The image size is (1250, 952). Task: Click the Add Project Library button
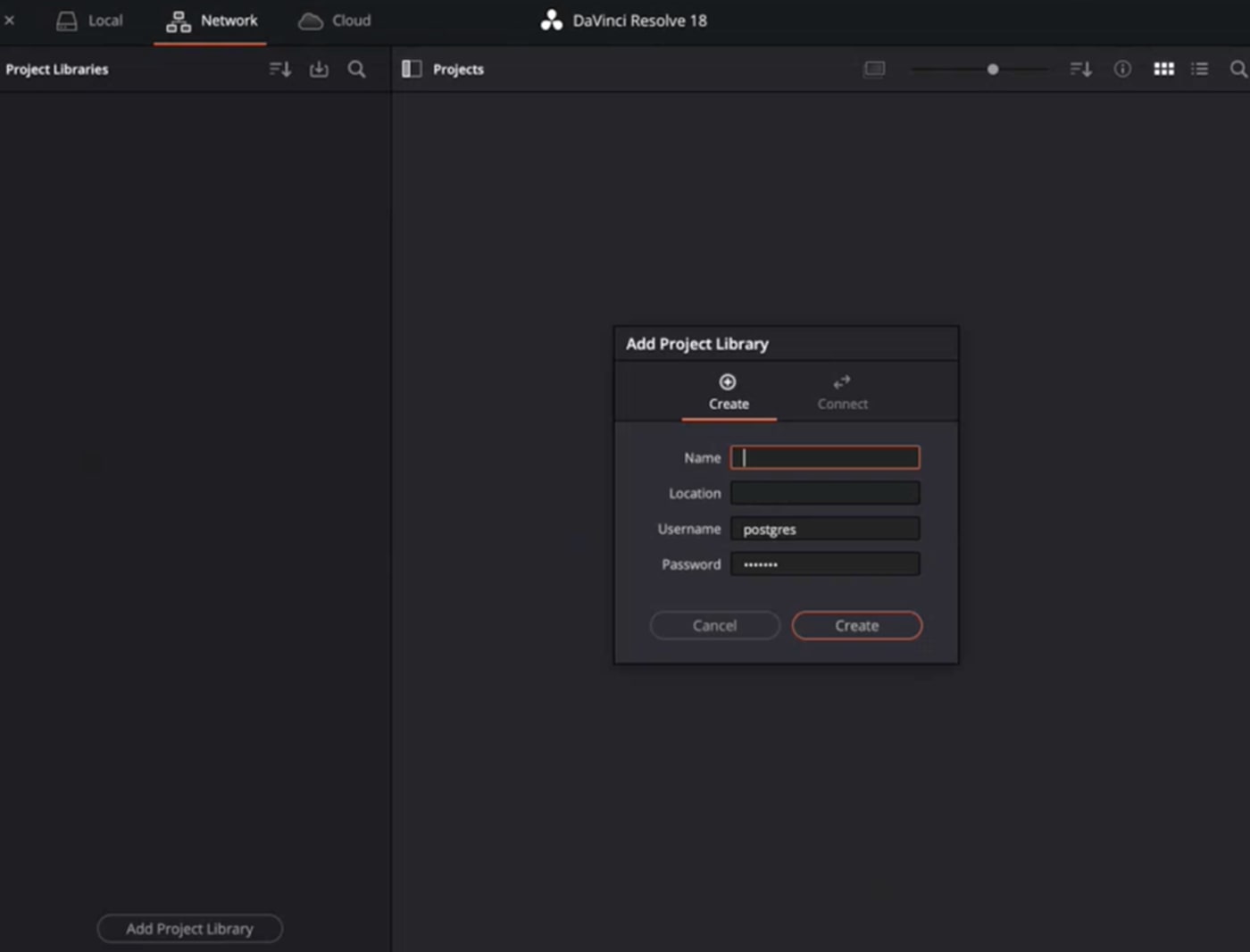189,929
